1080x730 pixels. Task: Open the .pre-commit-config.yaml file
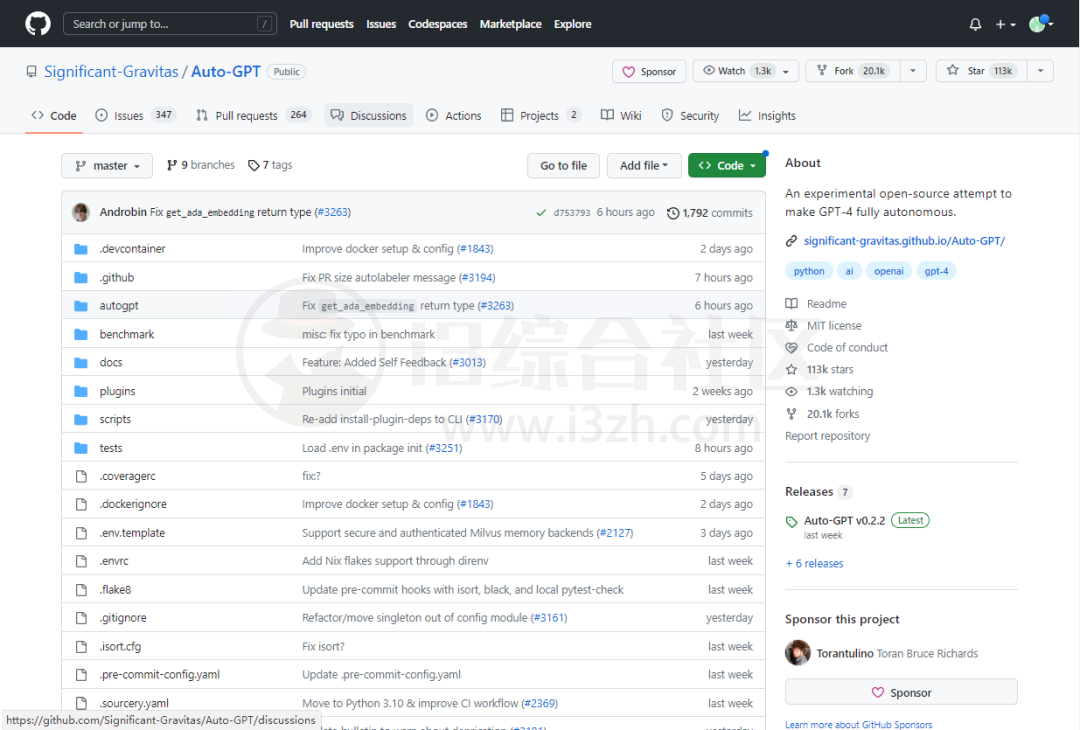(160, 675)
